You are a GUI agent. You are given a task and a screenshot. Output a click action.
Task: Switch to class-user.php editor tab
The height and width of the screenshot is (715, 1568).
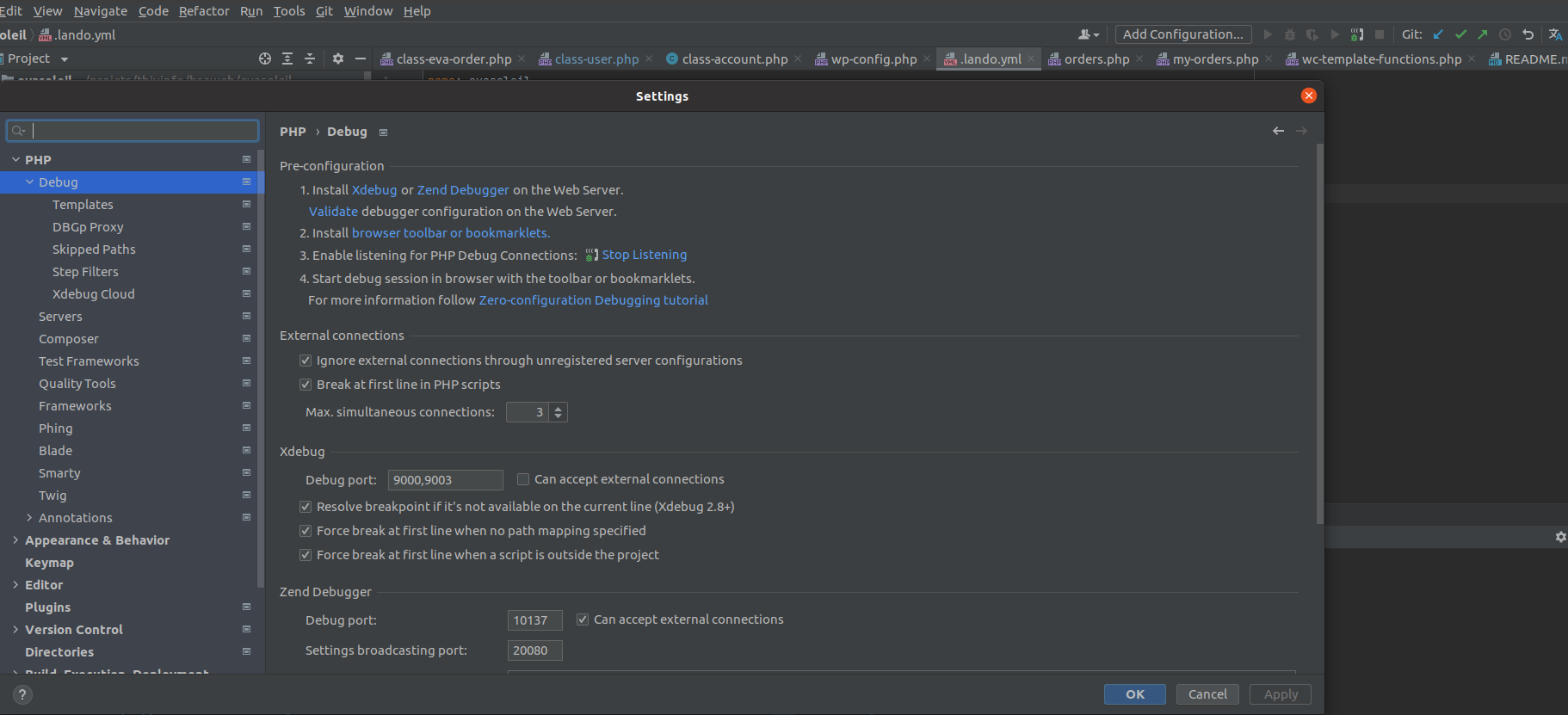coord(596,59)
